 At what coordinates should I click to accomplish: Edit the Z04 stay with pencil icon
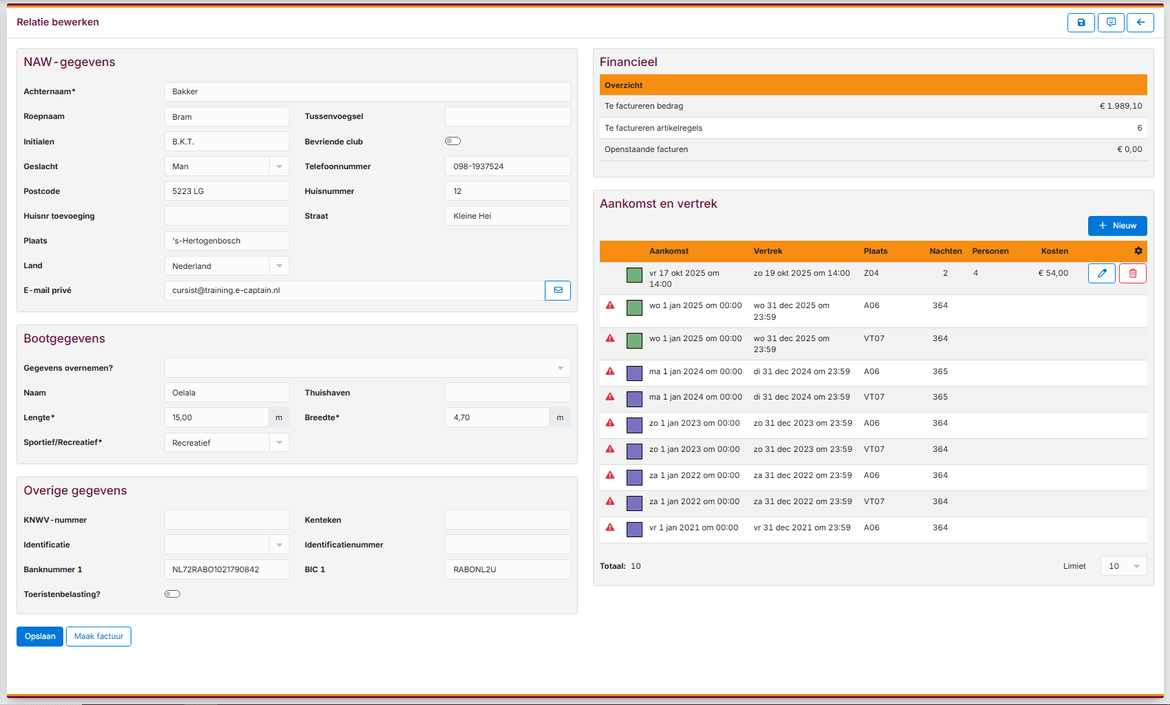(1101, 273)
